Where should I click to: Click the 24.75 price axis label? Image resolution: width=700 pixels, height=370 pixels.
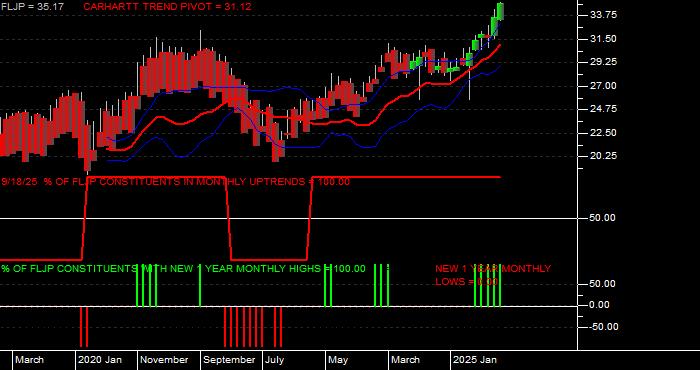(603, 109)
